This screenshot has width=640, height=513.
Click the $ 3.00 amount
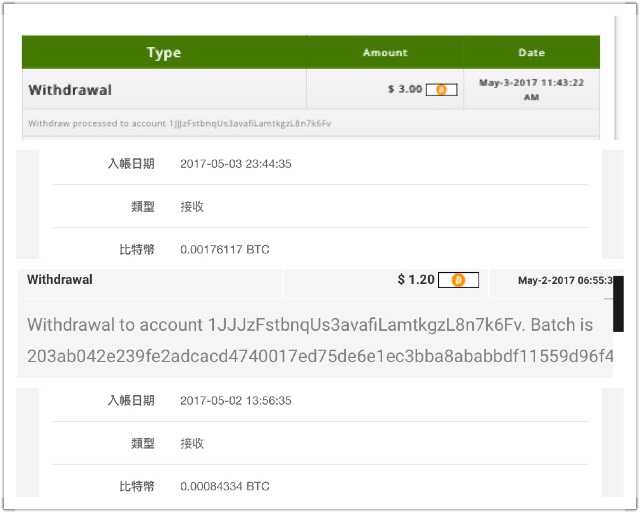(x=405, y=89)
